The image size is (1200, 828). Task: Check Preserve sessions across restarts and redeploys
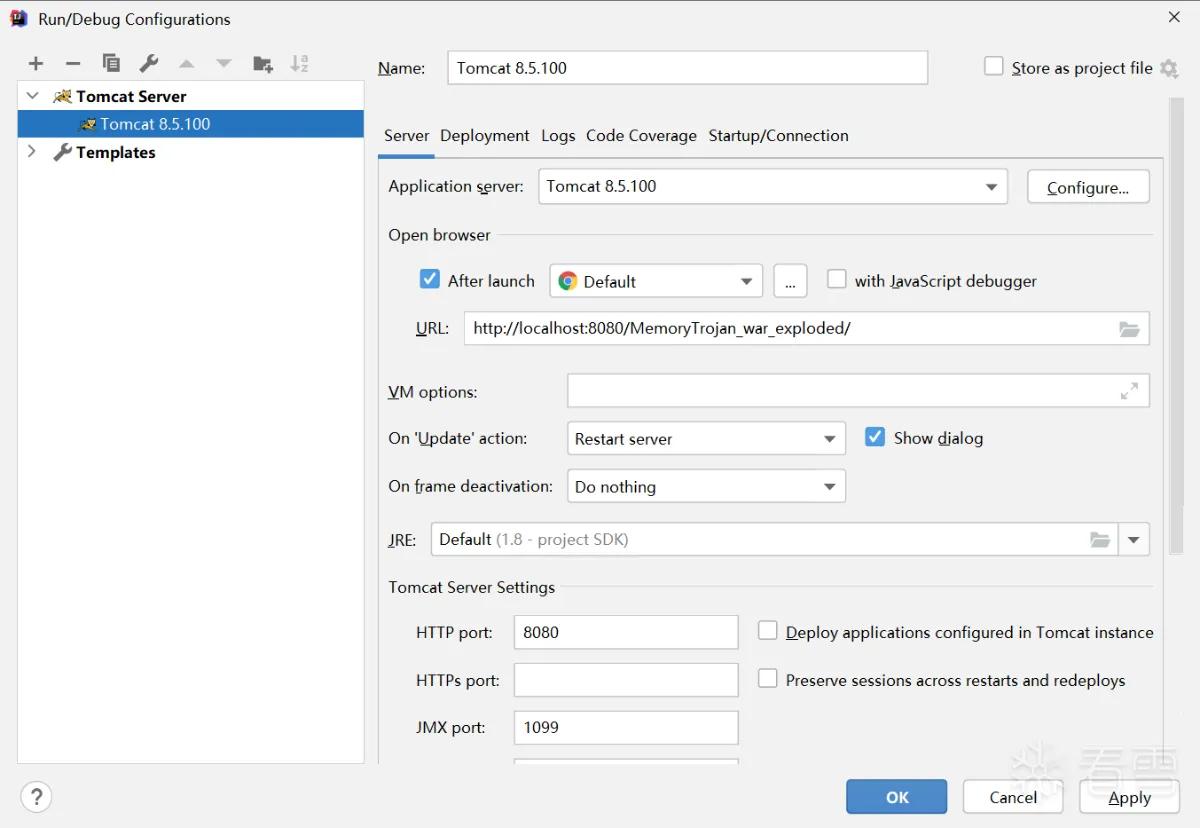[768, 678]
